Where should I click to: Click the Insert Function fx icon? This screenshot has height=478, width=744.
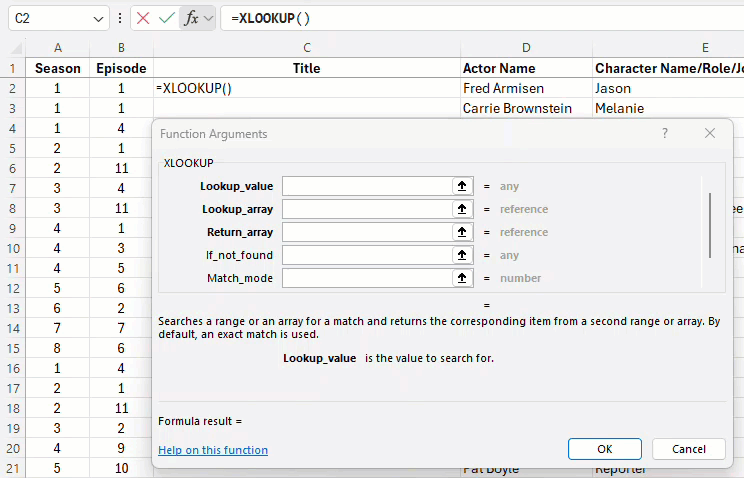tap(191, 18)
